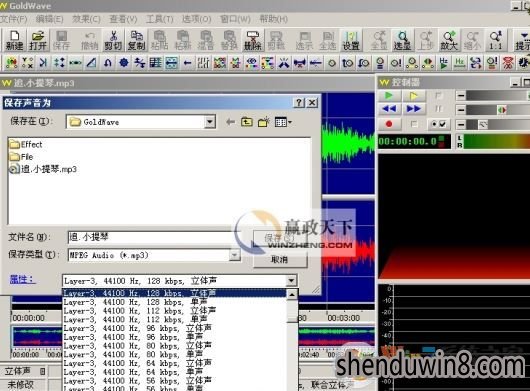Click the 属性 attributes link

coord(22,279)
